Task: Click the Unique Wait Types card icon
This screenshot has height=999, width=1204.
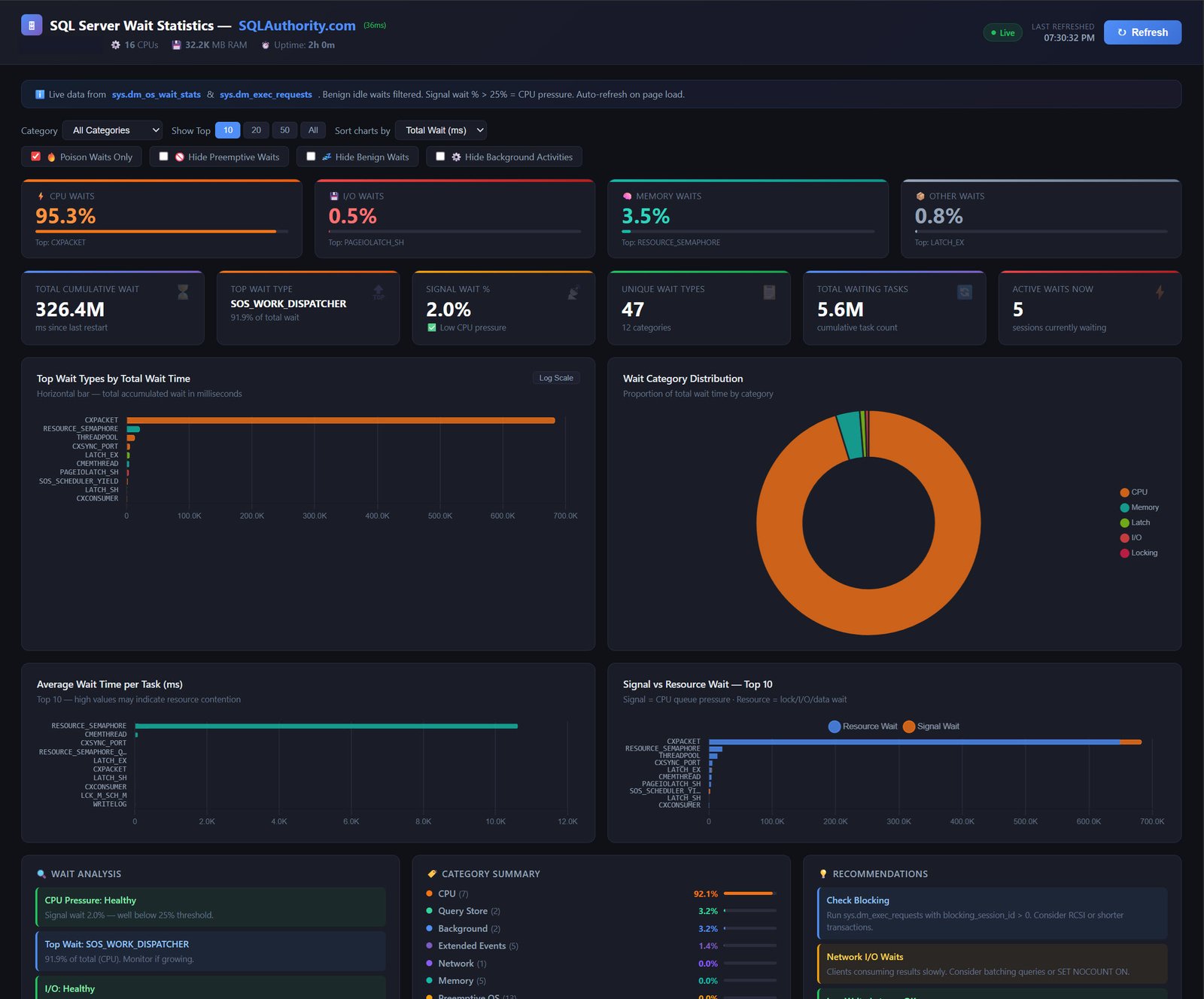Action: click(x=769, y=292)
